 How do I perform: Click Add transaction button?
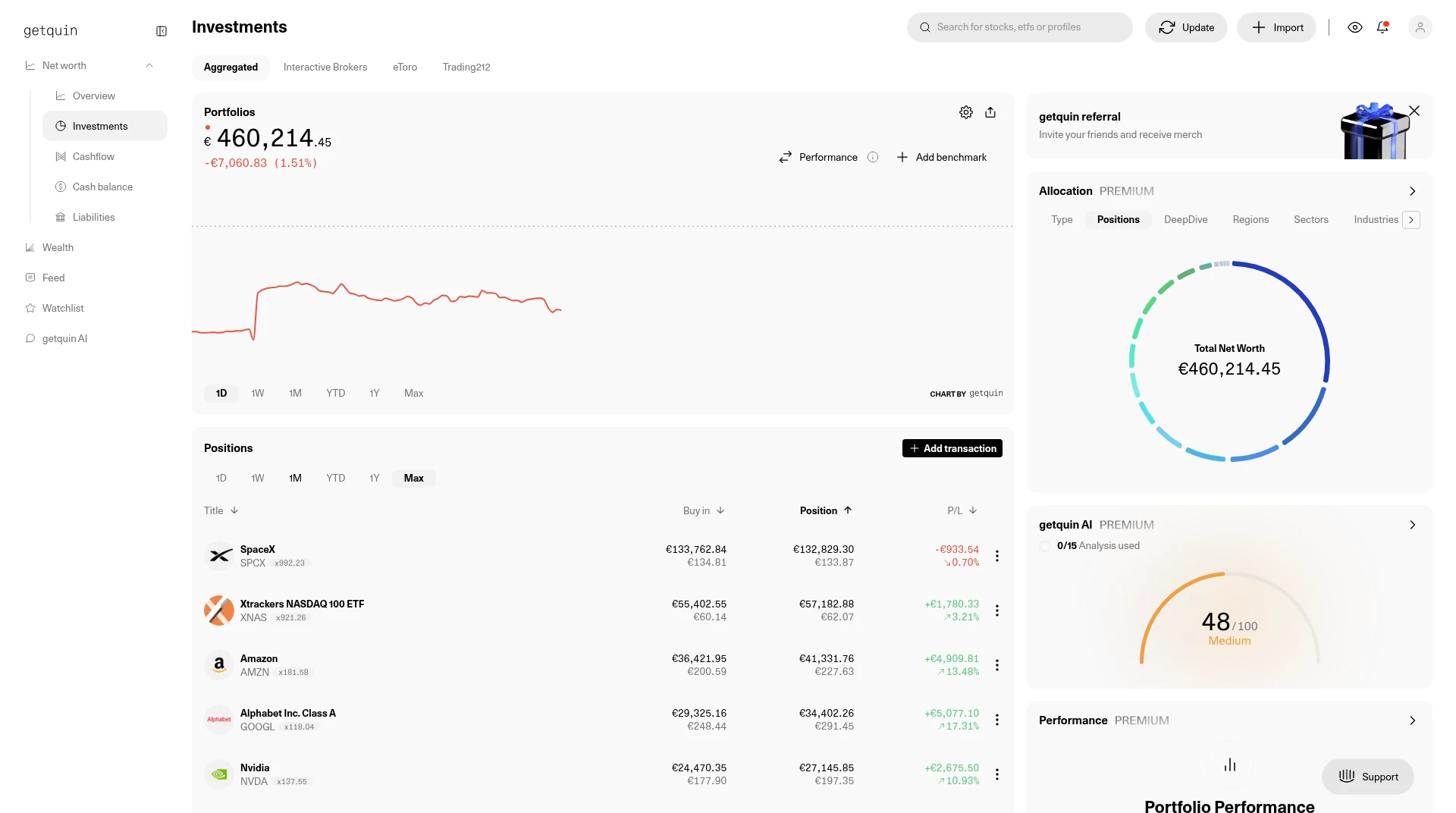coord(952,448)
